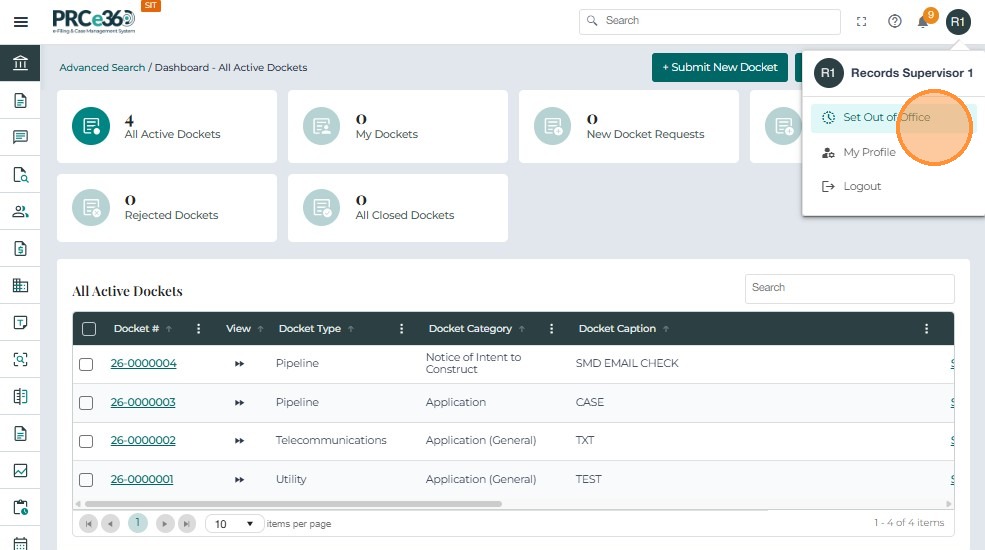Viewport: 985px width, 550px height.
Task: Open the users group sidebar icon
Action: point(20,211)
